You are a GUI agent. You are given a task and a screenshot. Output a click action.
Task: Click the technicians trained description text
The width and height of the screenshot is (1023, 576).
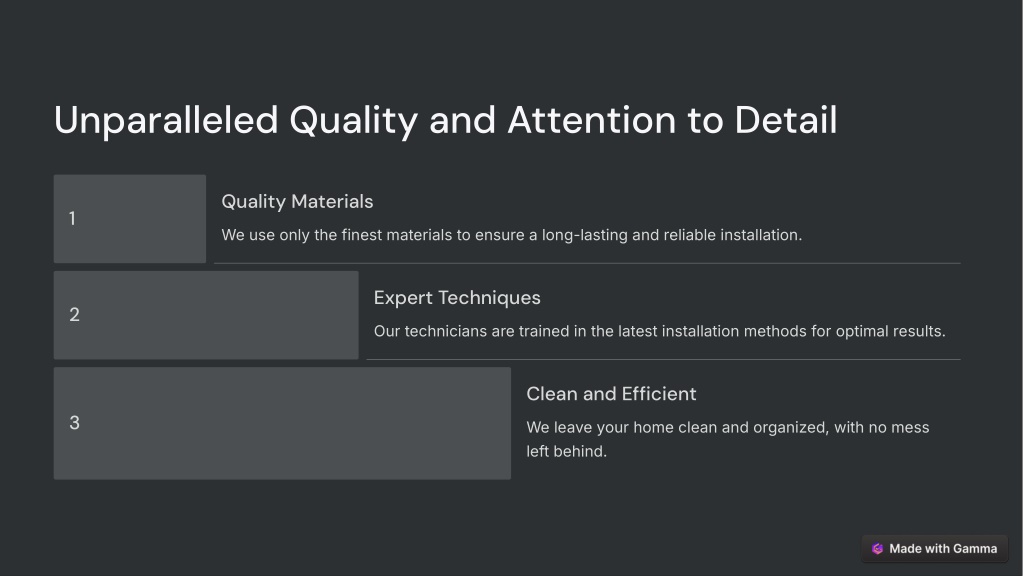click(660, 331)
